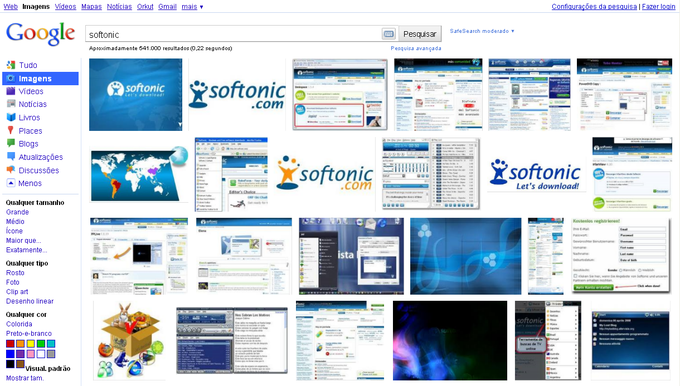Open Configurações da pesquisa link

(594, 7)
